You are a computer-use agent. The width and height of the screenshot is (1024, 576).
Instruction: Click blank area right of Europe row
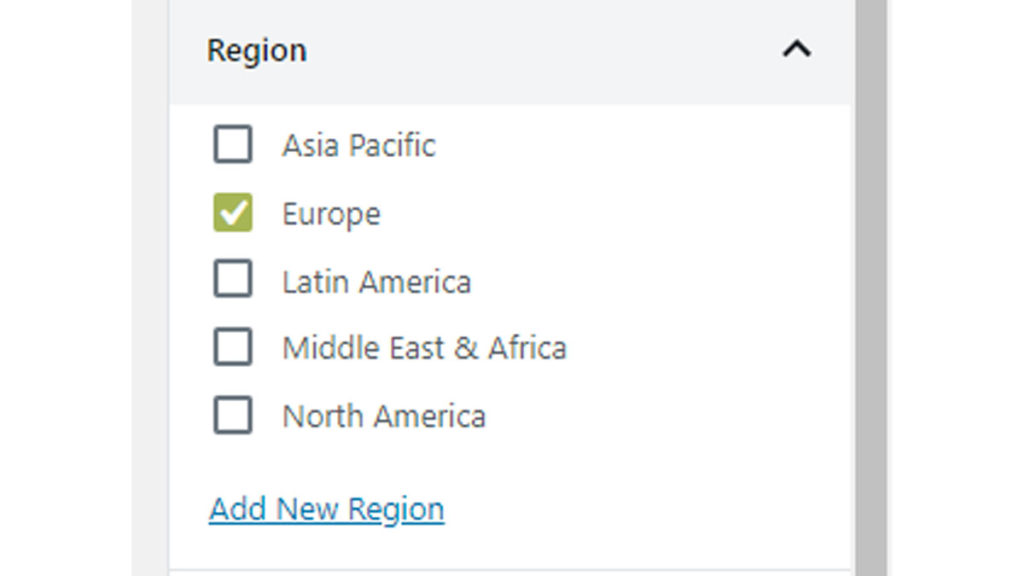tap(620, 214)
